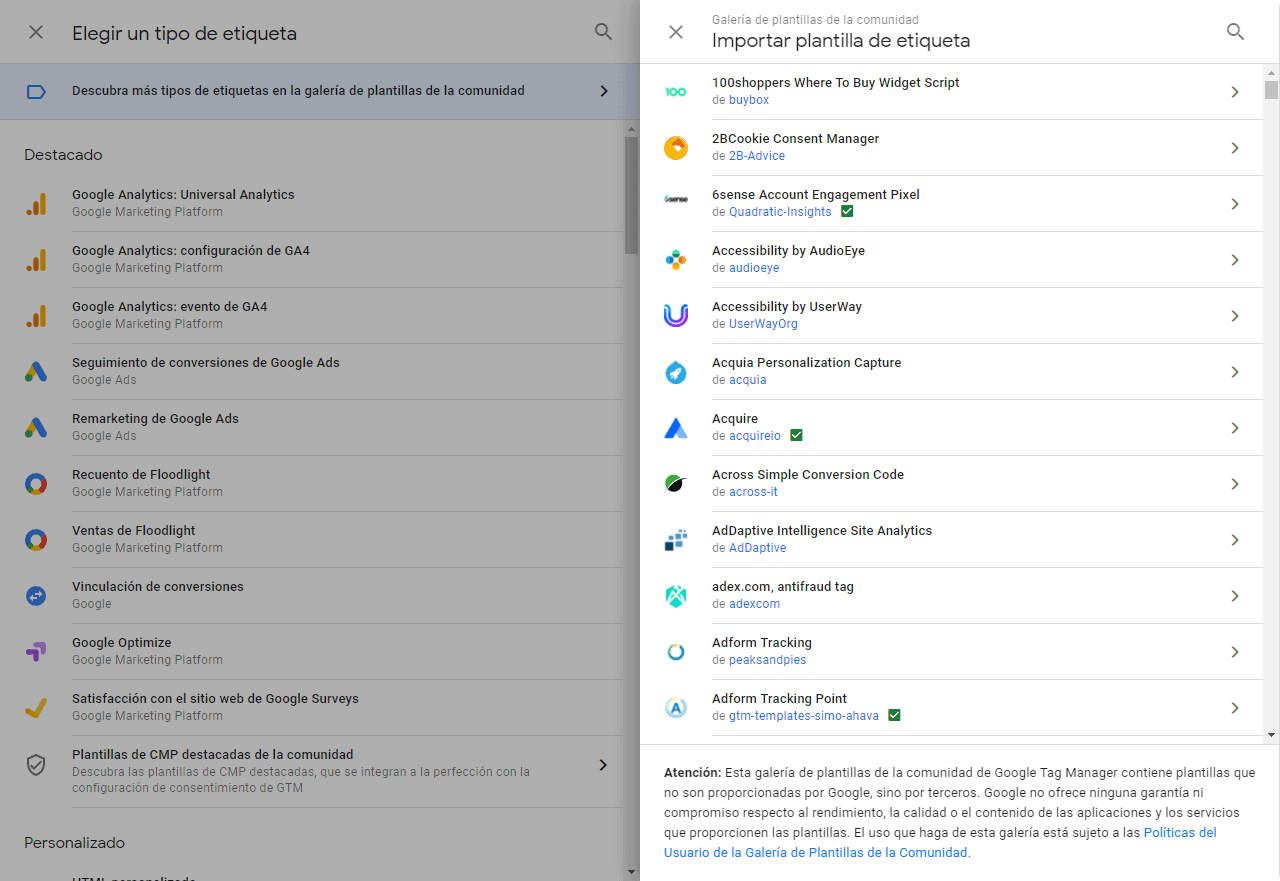This screenshot has height=881, width=1280.
Task: Click the CMP templates shield icon
Action: pos(37,763)
